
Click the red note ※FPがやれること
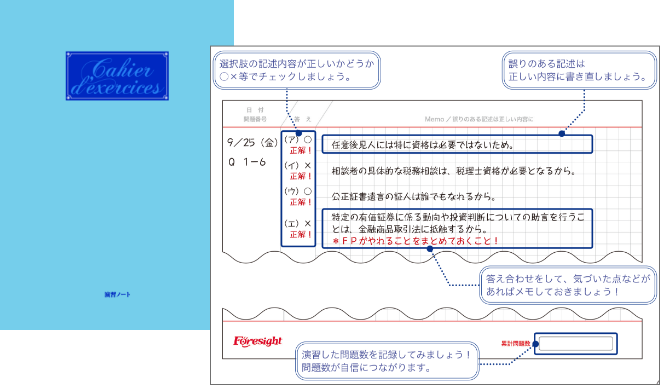(x=416, y=241)
